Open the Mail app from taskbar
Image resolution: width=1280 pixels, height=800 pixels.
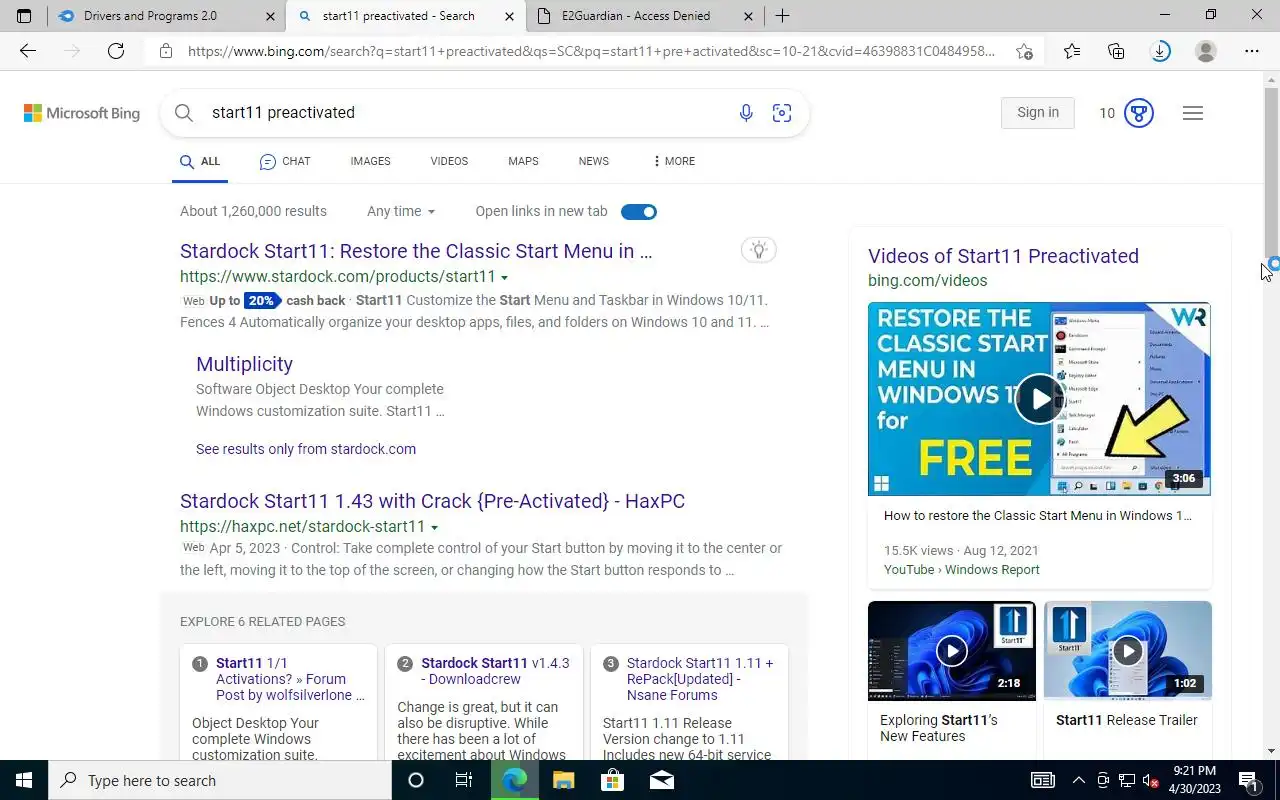661,780
